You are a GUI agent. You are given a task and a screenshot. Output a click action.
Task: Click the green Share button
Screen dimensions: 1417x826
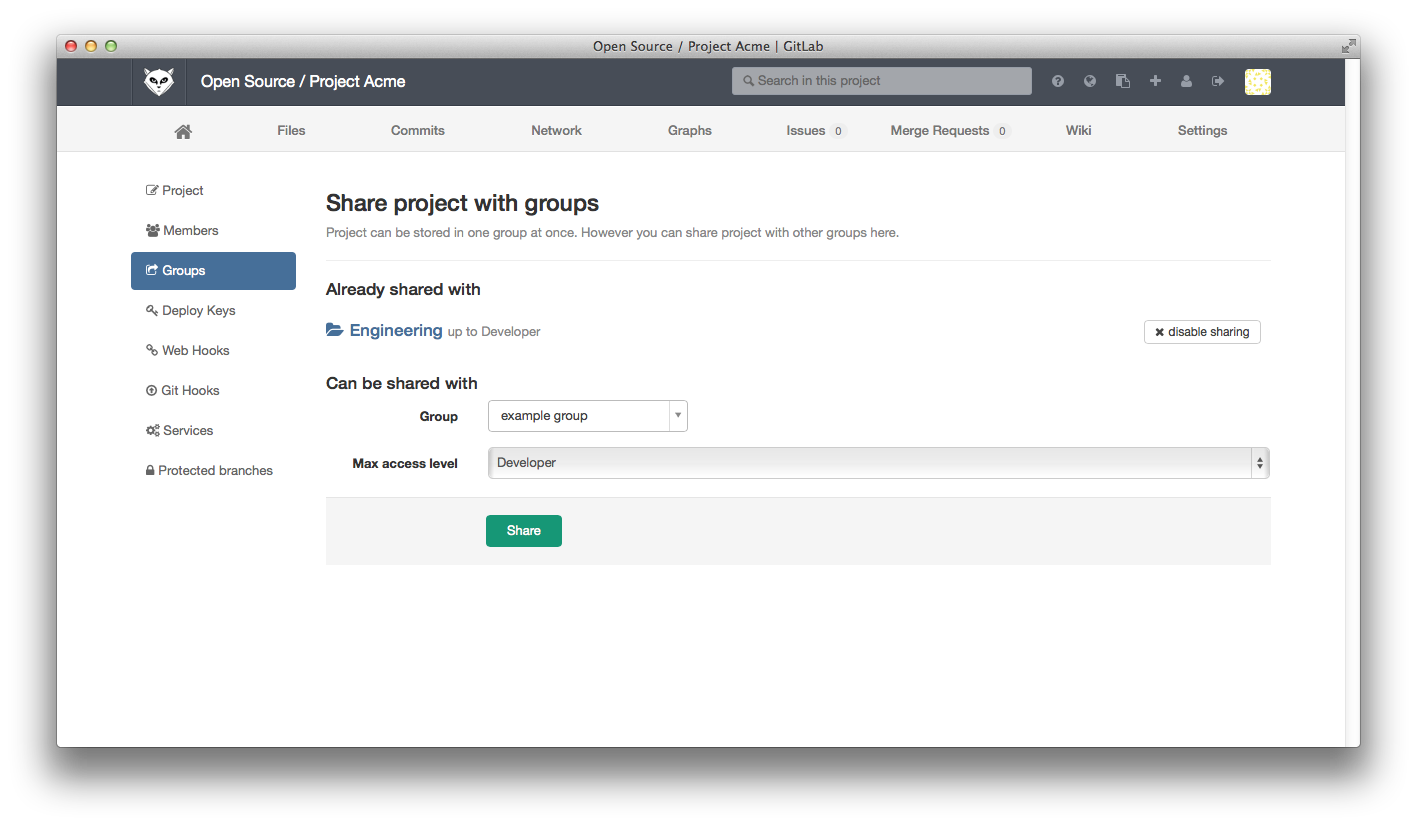pos(523,531)
